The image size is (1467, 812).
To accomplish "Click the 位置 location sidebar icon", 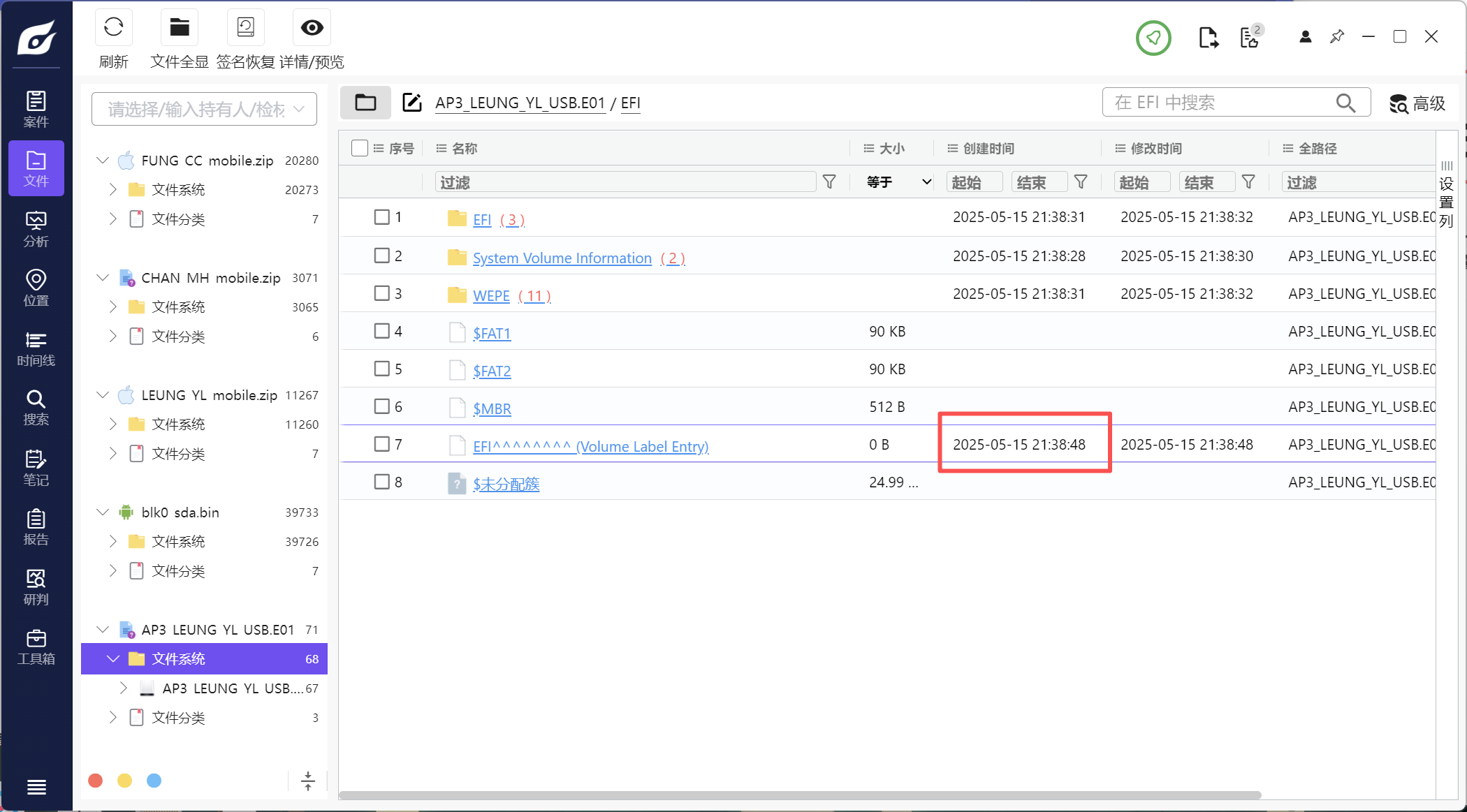I will [36, 288].
